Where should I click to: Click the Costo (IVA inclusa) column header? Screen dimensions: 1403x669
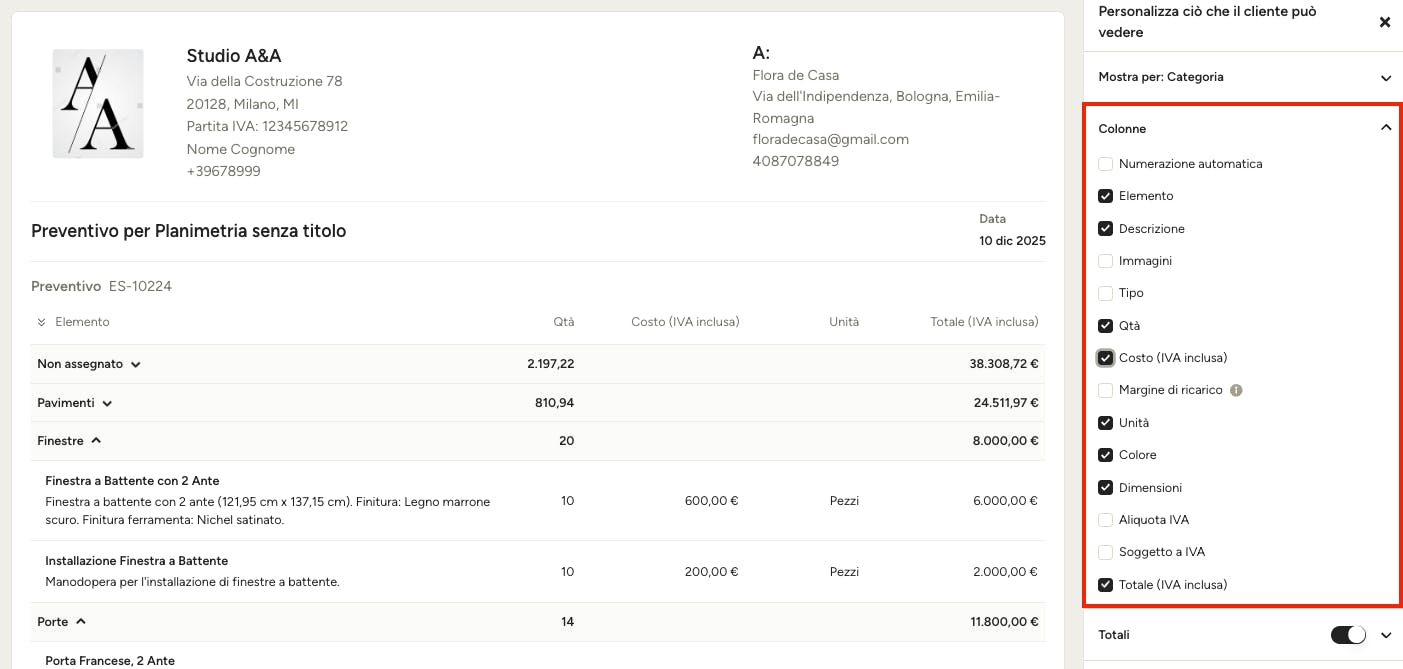pos(685,322)
